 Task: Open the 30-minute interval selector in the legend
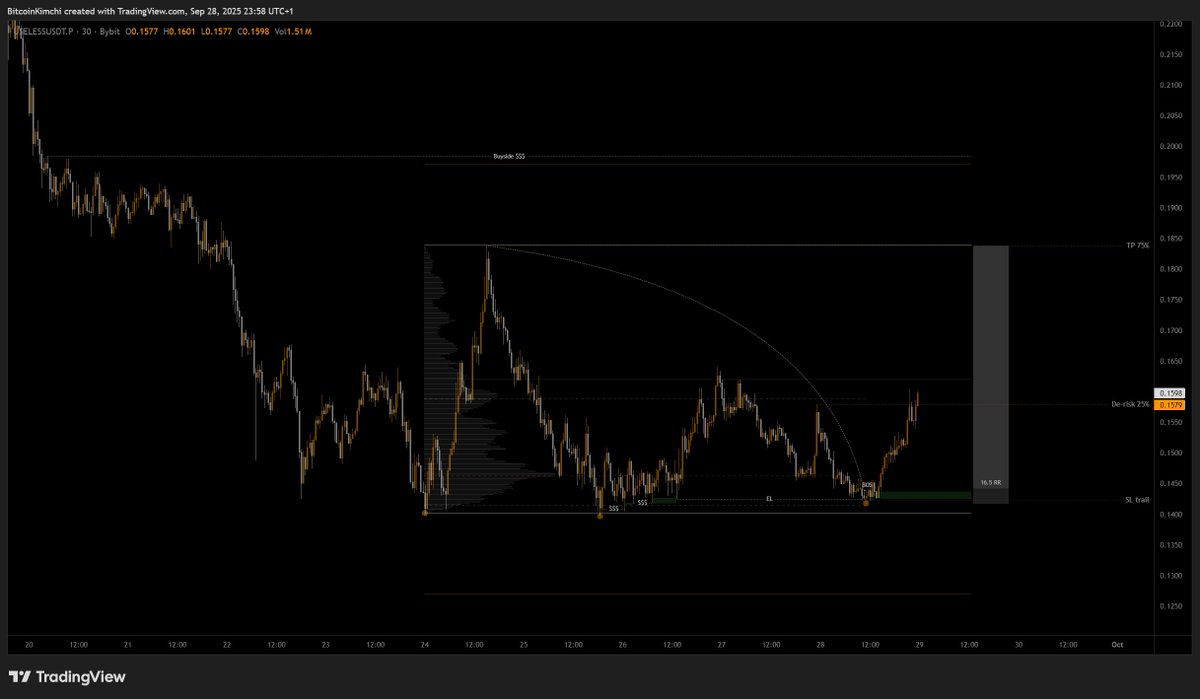click(86, 31)
